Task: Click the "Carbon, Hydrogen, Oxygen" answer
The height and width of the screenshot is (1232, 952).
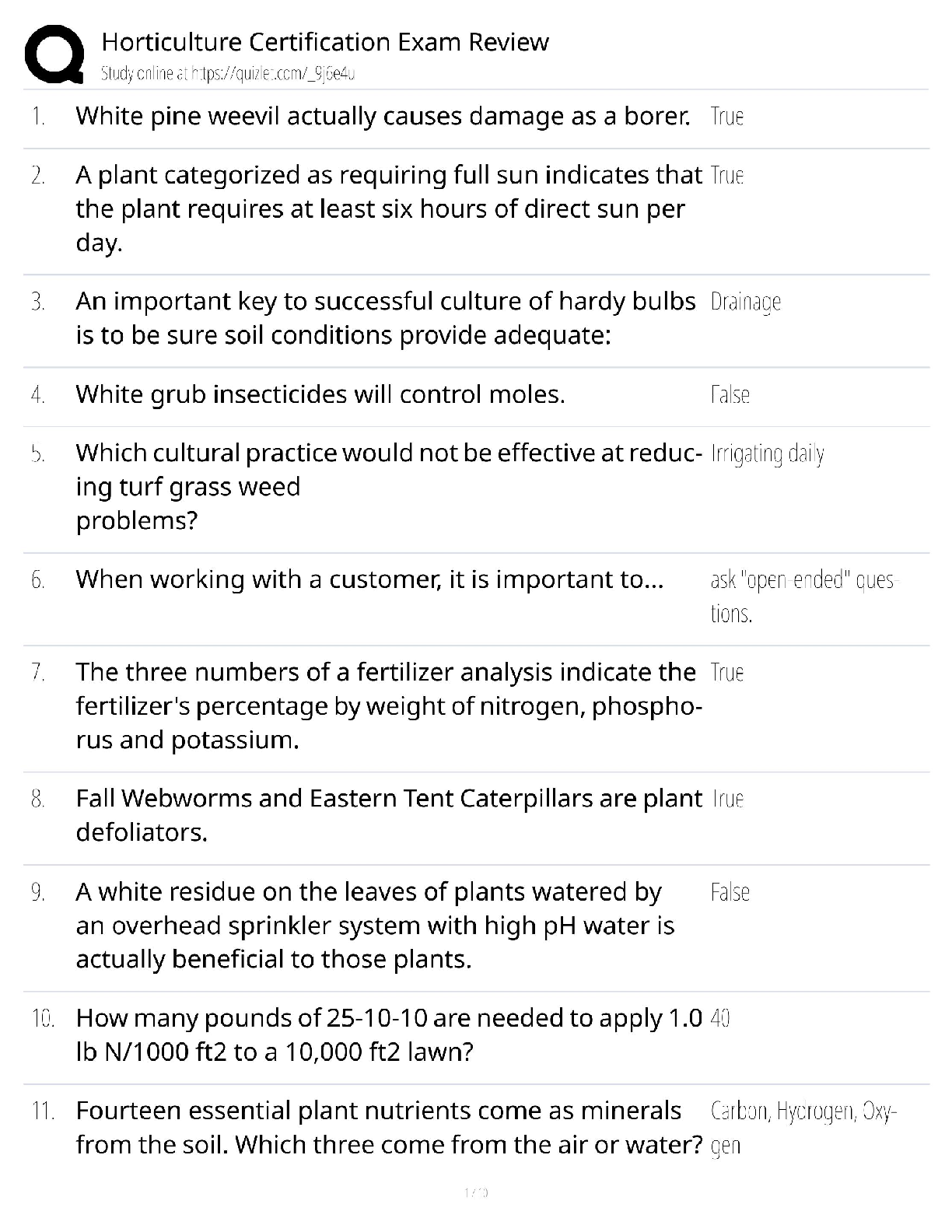Action: point(803,1128)
